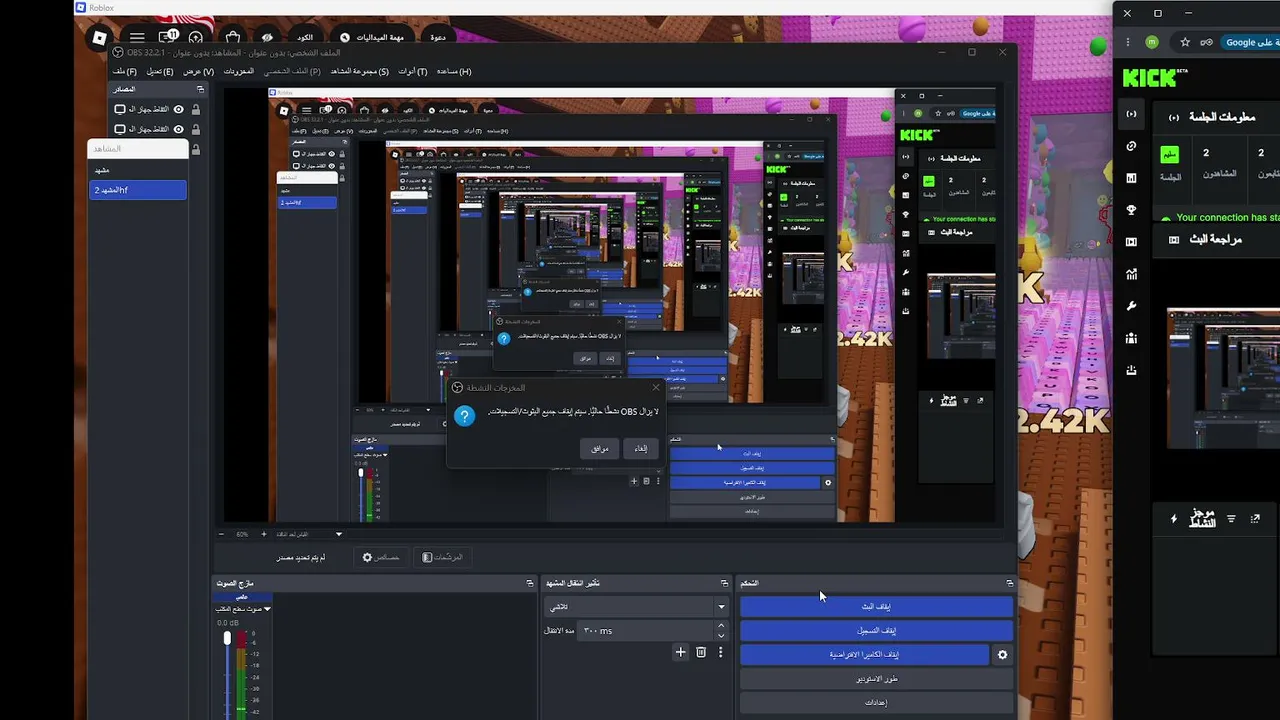Screen dimensions: 1280x720
Task: Click the إيقاف التسجيل stop recording button
Action: click(x=876, y=631)
